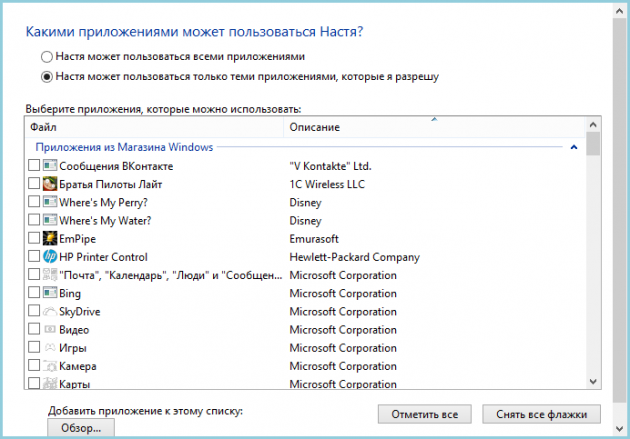Click the Отметить все button
Viewport: 630px width, 439px height.
coord(425,414)
